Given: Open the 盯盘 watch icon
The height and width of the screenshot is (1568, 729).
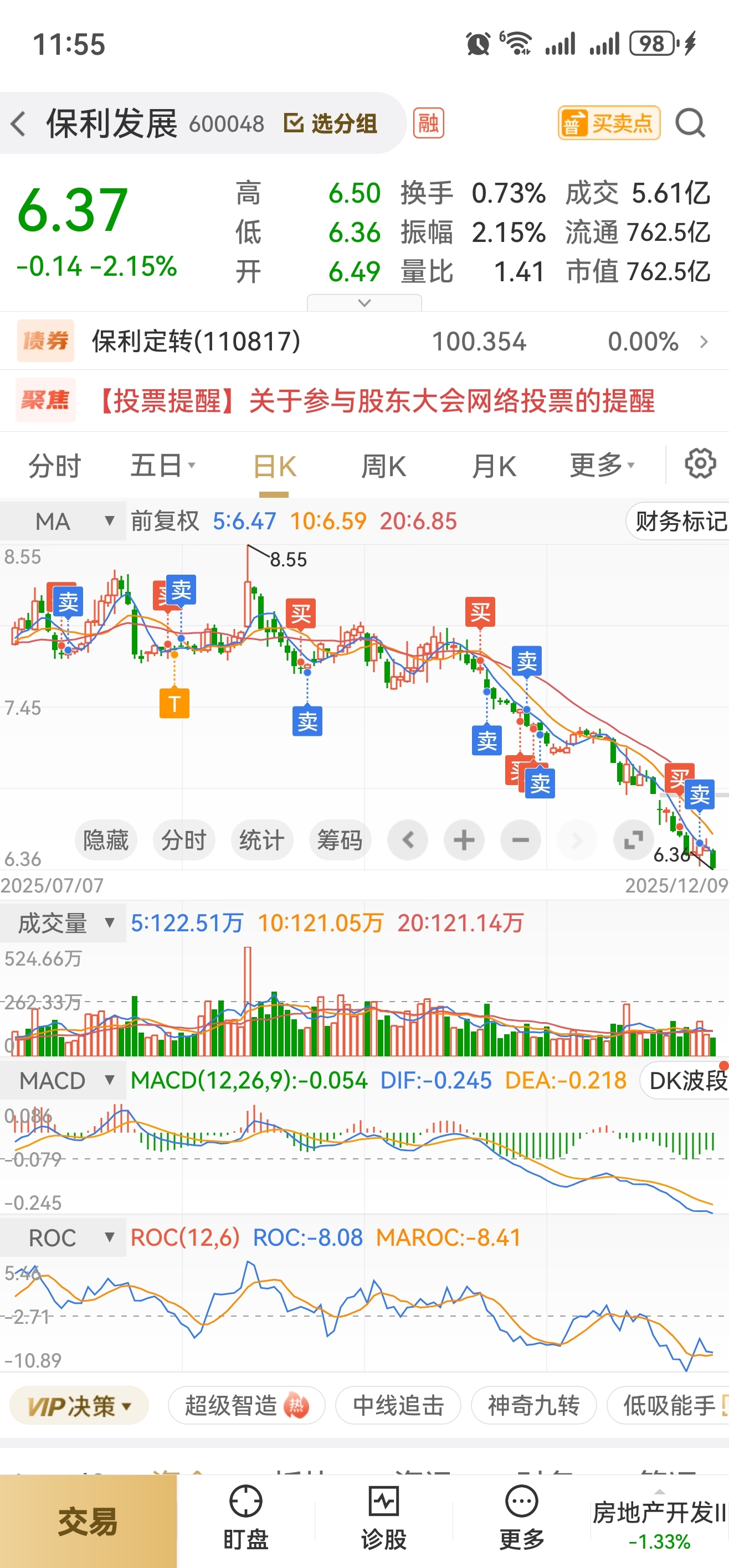Looking at the screenshot, I should coord(245,1518).
